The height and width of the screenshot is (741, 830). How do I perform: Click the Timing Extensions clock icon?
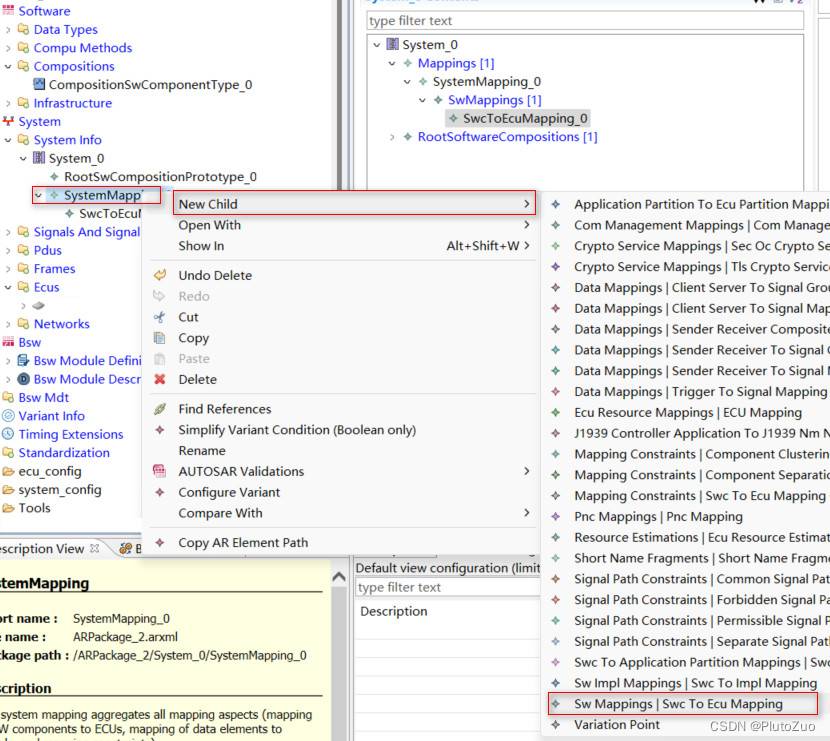(x=8, y=434)
